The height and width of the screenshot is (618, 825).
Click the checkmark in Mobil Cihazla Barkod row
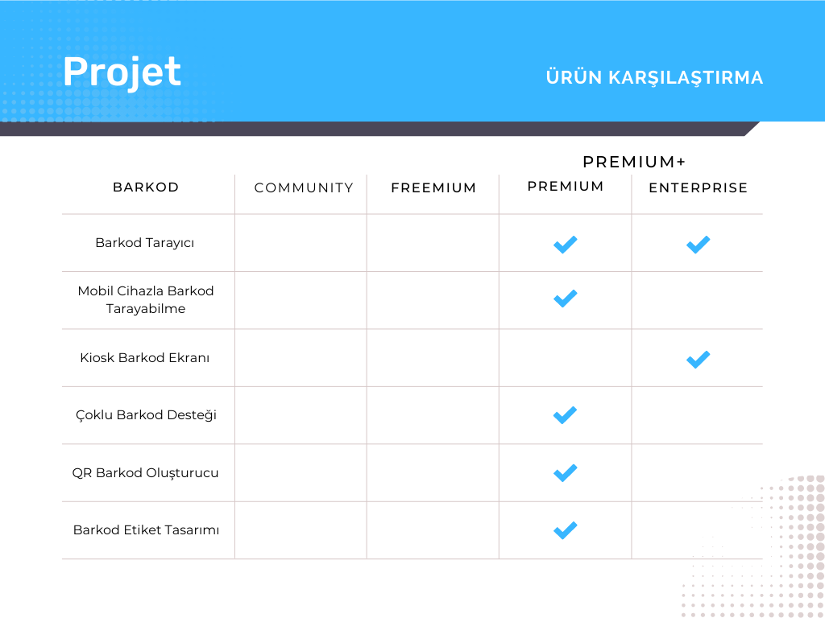point(565,298)
